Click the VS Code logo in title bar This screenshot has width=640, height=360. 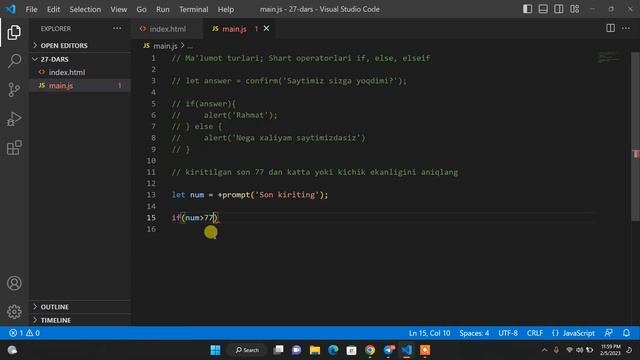[11, 9]
